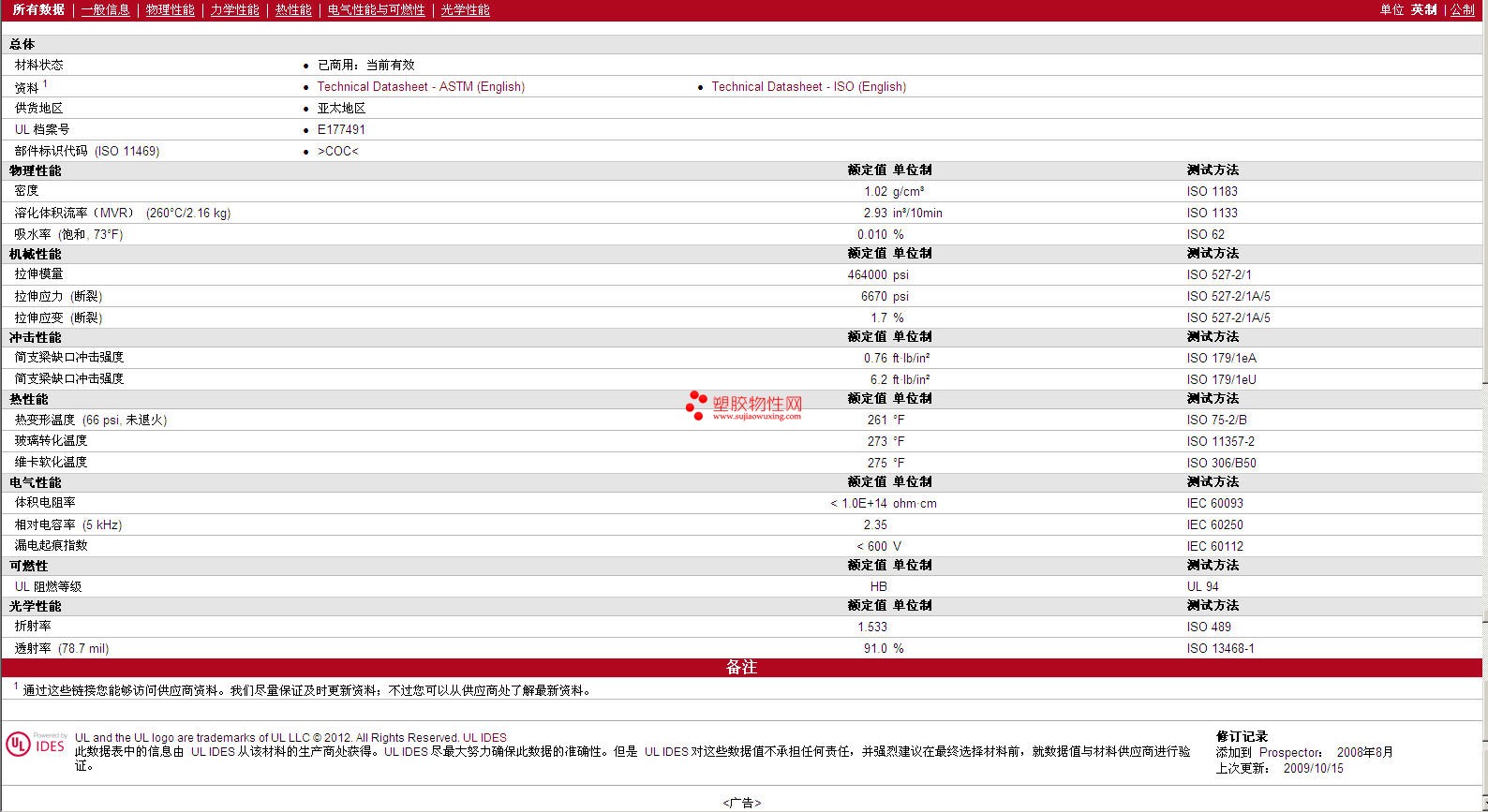Screen dimensions: 1488x812
Task: Select the 所有数据 tab
Action: (38, 9)
